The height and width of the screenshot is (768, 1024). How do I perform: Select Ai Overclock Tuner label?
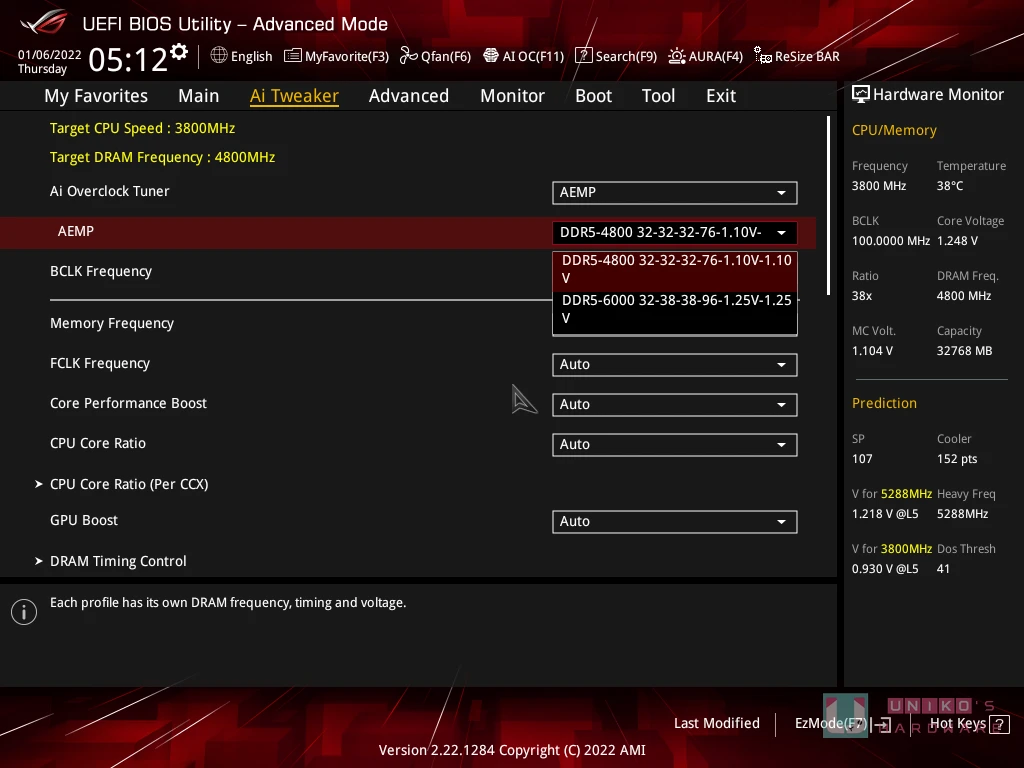(110, 191)
